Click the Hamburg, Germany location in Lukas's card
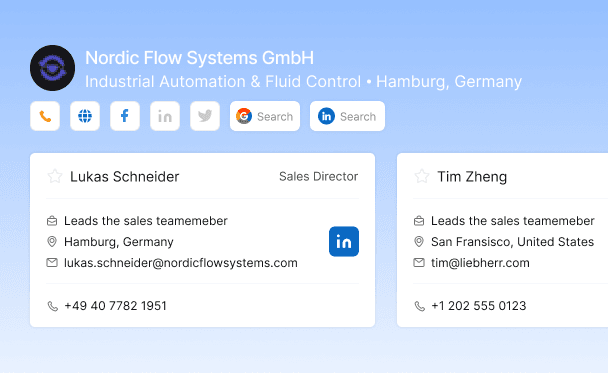Screen dimensions: 608x373 tap(119, 242)
